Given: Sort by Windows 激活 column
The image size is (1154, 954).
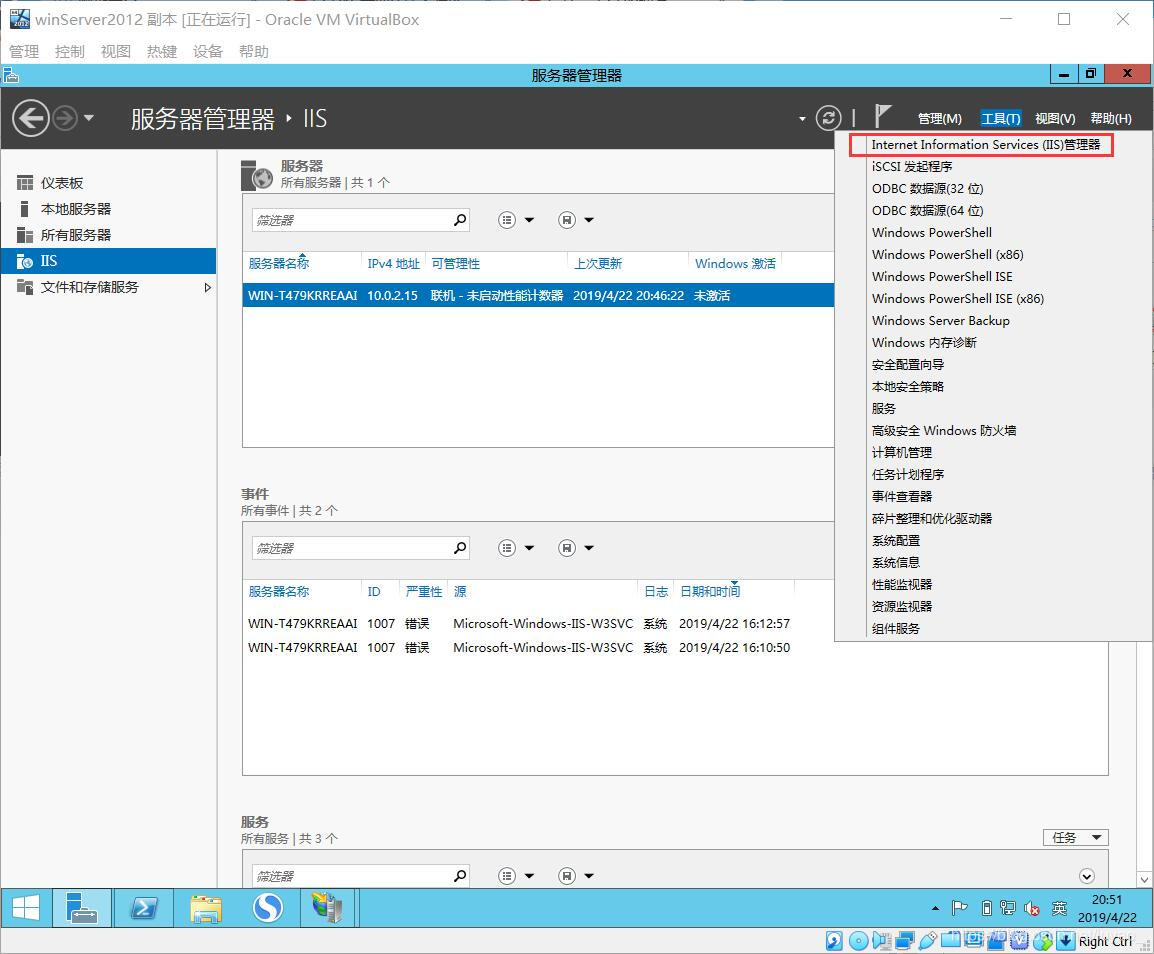Looking at the screenshot, I should click(x=735, y=264).
